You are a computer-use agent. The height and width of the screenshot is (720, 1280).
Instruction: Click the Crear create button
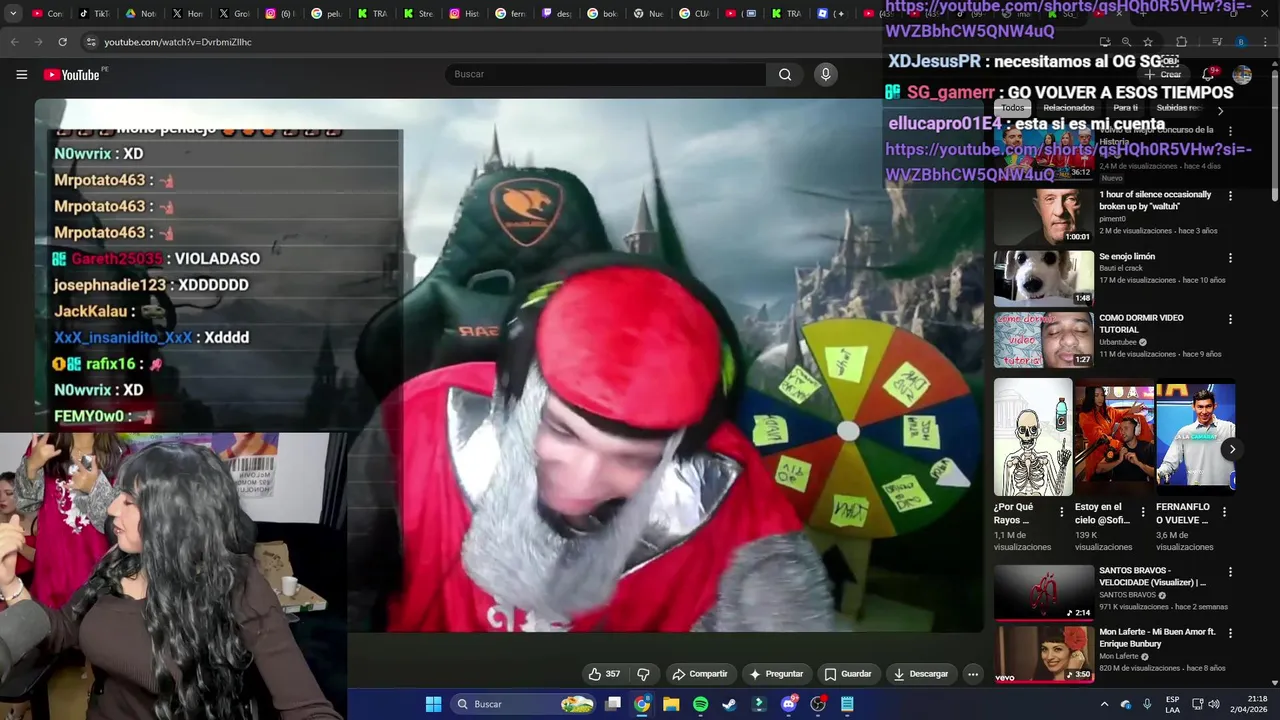tap(1163, 75)
